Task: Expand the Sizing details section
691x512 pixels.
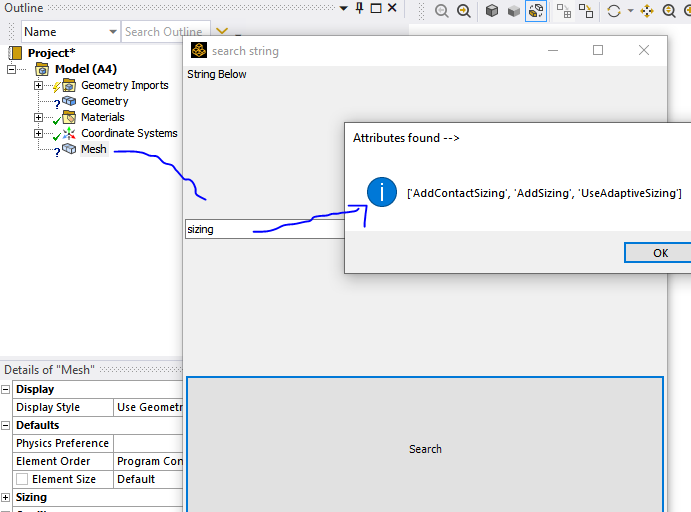Action: 5,497
